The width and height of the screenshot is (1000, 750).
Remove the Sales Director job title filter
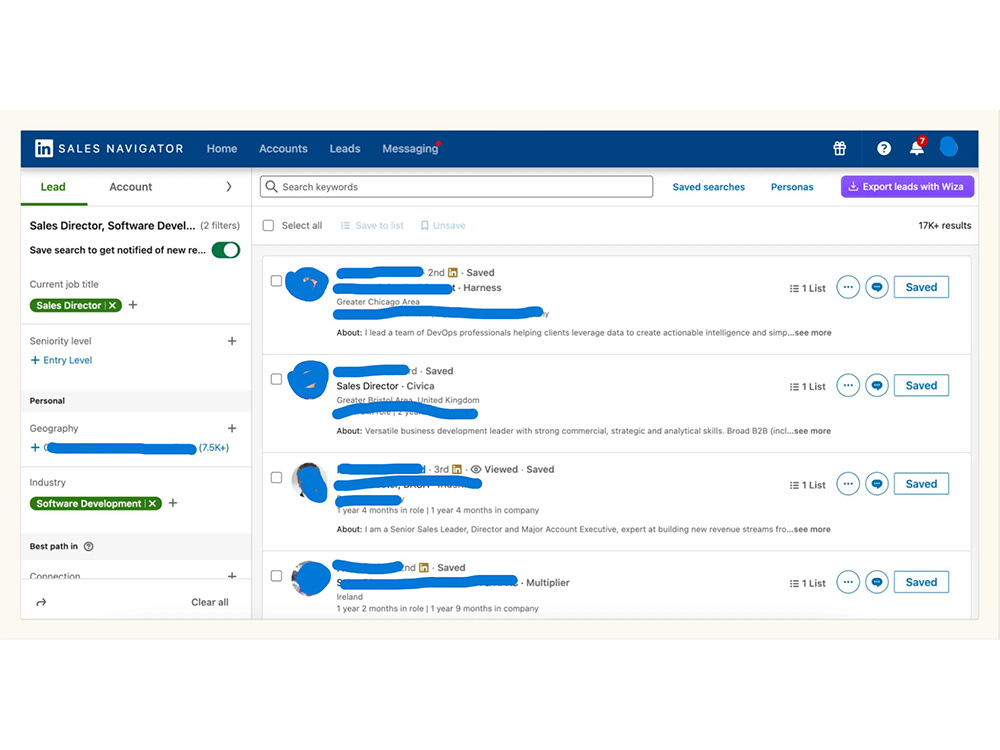pyautogui.click(x=112, y=305)
